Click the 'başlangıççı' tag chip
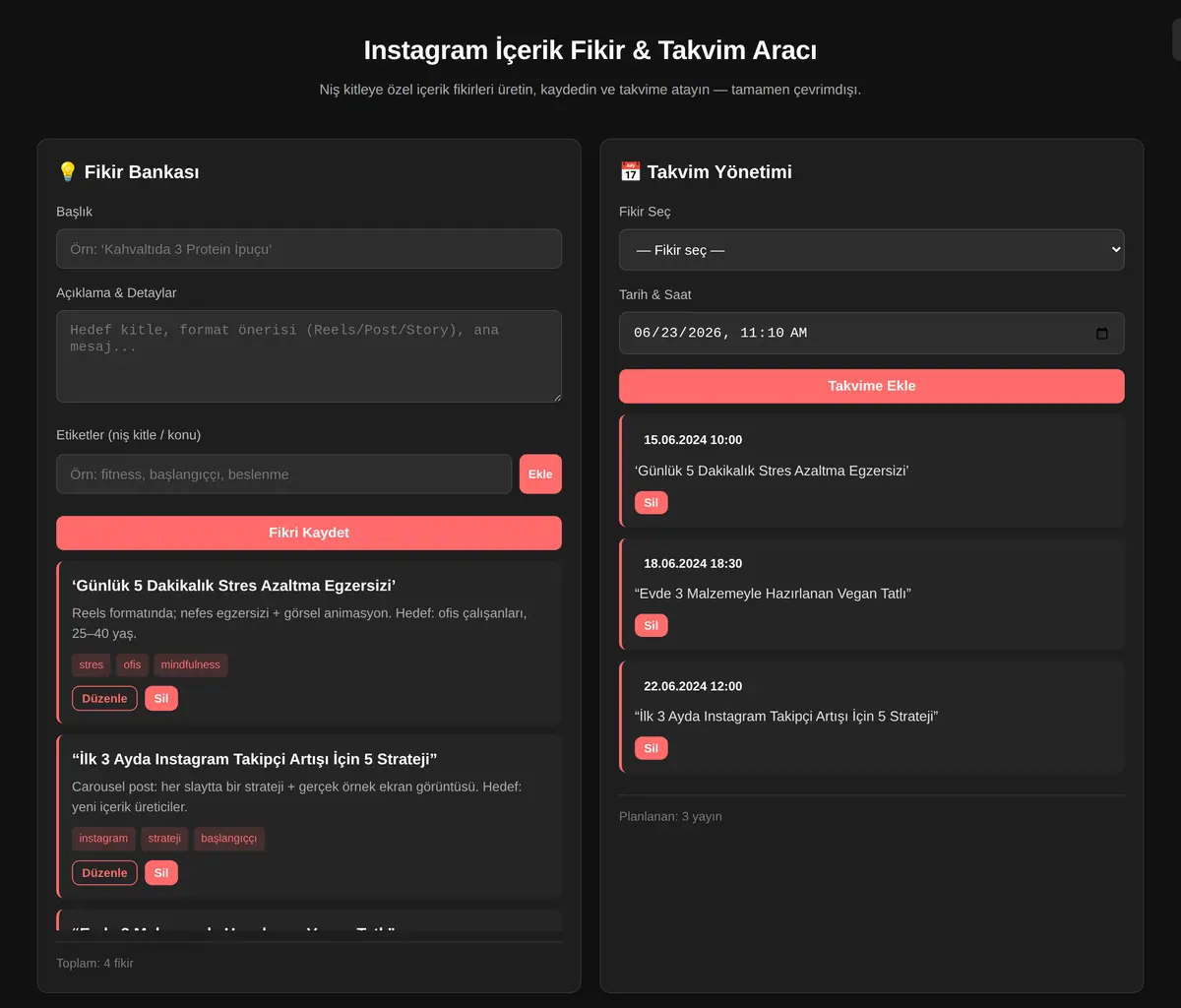The image size is (1181, 1008). coord(229,839)
